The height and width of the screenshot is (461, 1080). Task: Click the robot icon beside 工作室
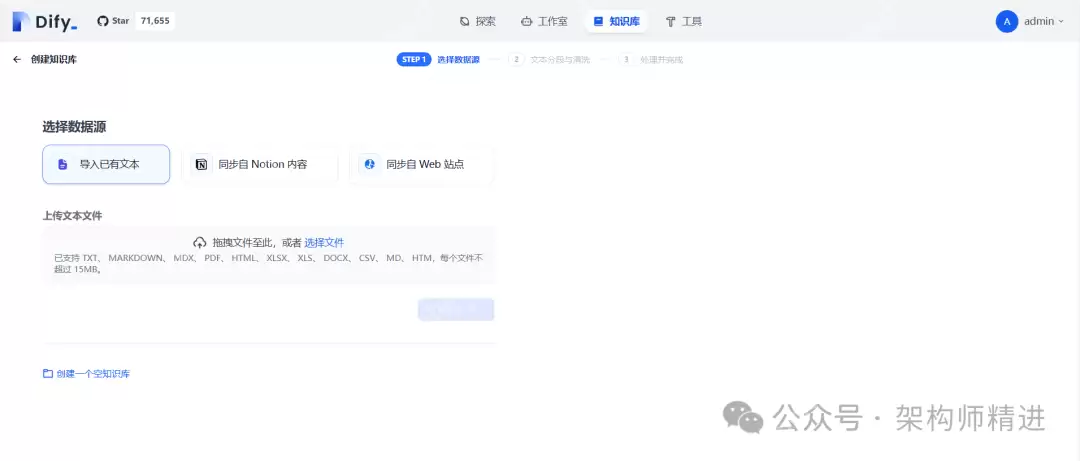pyautogui.click(x=527, y=21)
